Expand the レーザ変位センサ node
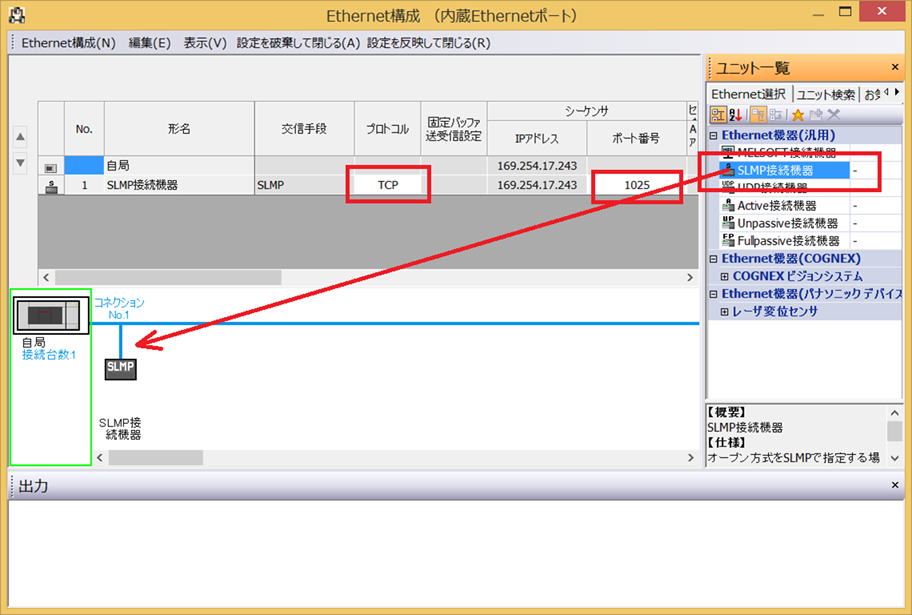Screen dimensions: 912x615 tap(725, 312)
